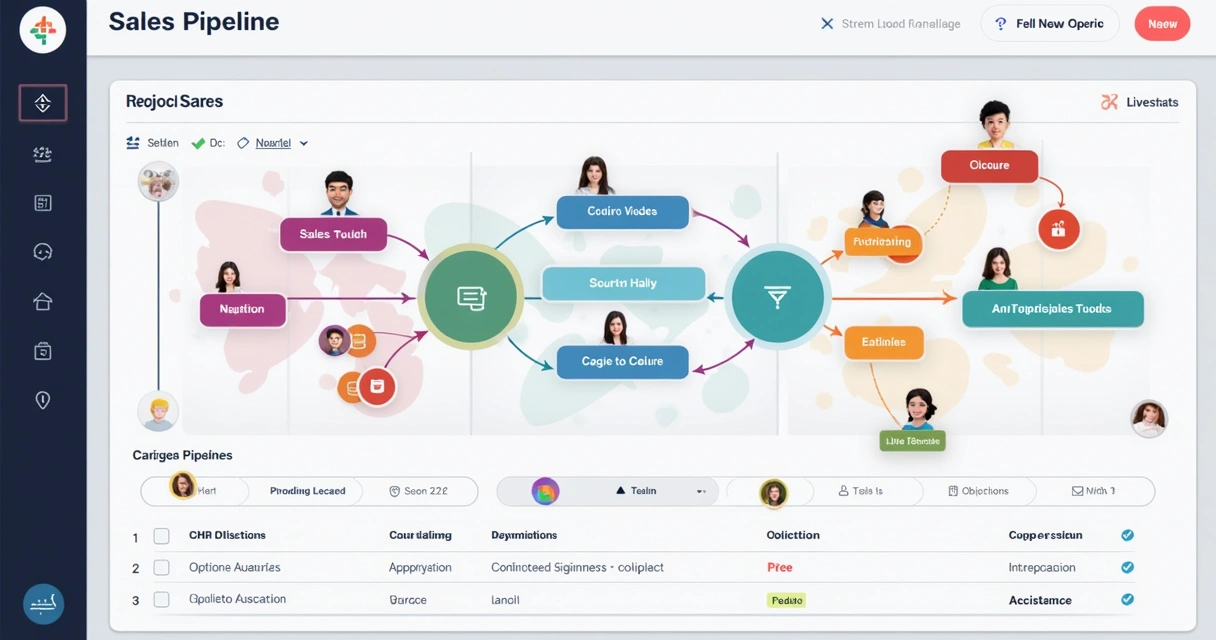Click the gradient color swatch circle
Screen dimensions: 1216x640
click(545, 491)
